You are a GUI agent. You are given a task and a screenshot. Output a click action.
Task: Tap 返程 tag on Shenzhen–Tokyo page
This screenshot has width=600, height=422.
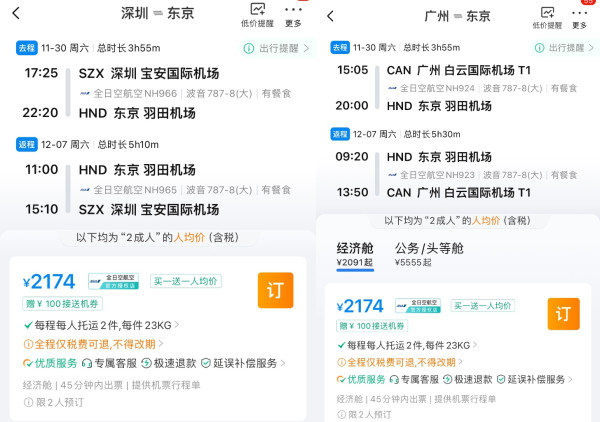tap(26, 145)
